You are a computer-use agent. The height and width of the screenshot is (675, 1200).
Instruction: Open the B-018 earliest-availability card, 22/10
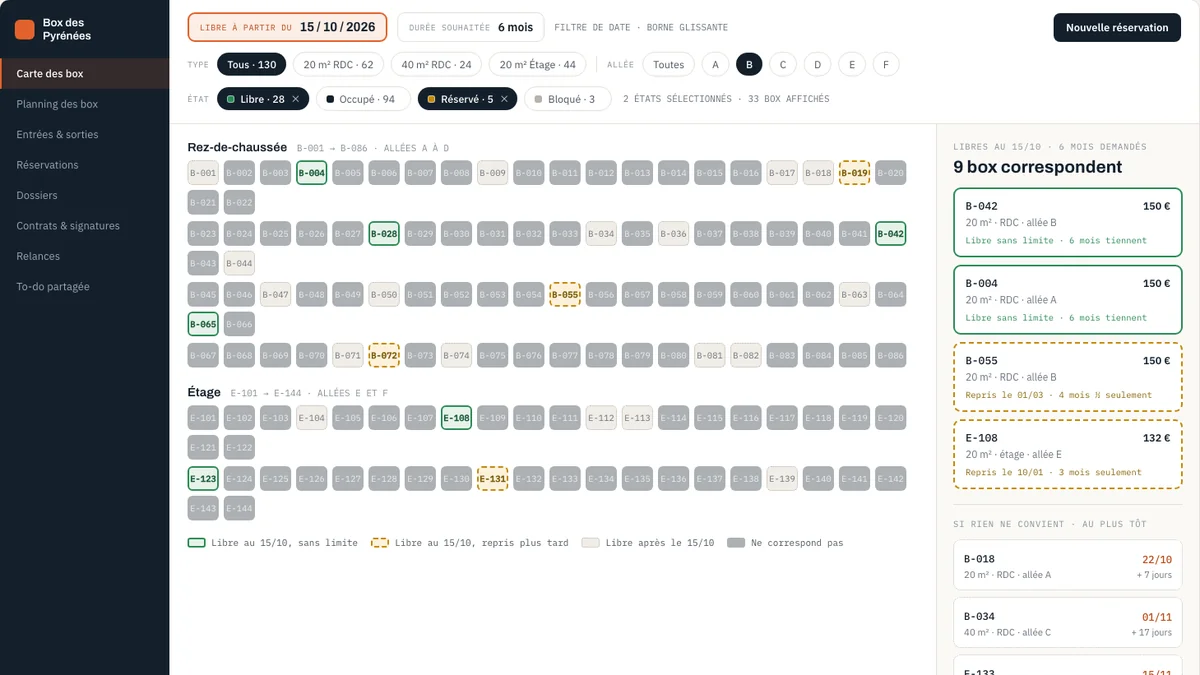(x=1068, y=565)
